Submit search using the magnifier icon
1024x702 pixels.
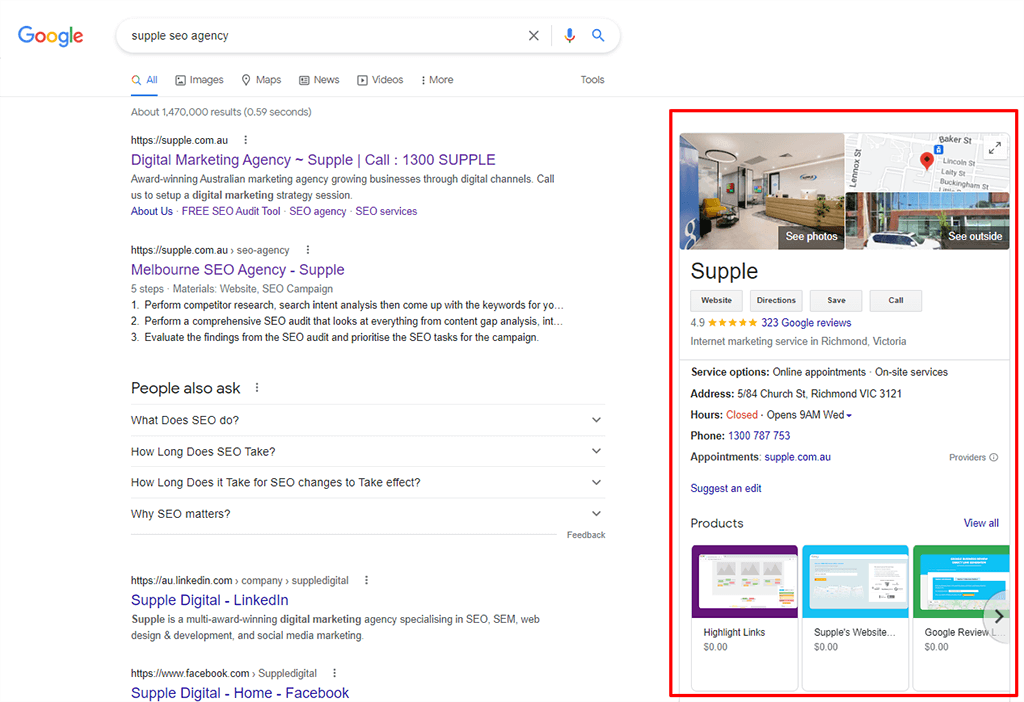tap(598, 35)
